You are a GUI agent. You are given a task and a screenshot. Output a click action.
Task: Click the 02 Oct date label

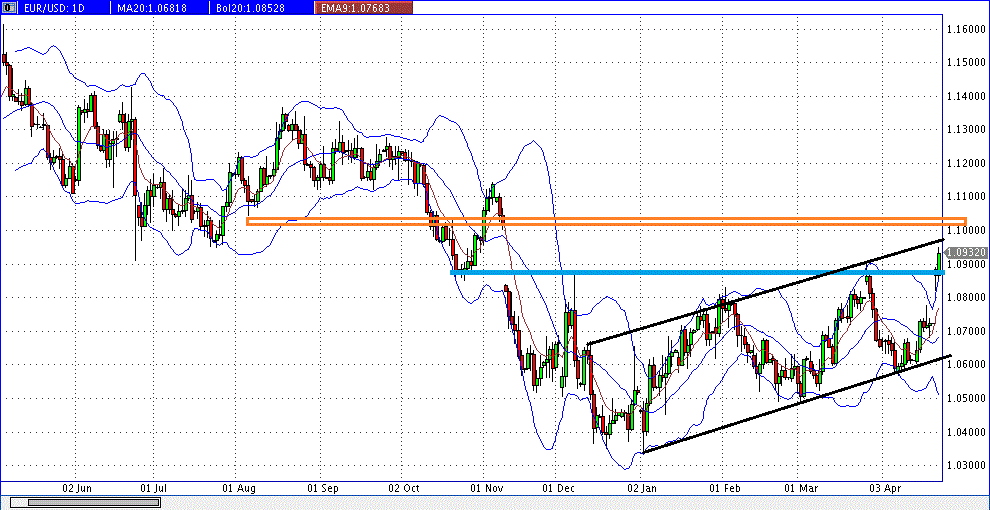(403, 488)
